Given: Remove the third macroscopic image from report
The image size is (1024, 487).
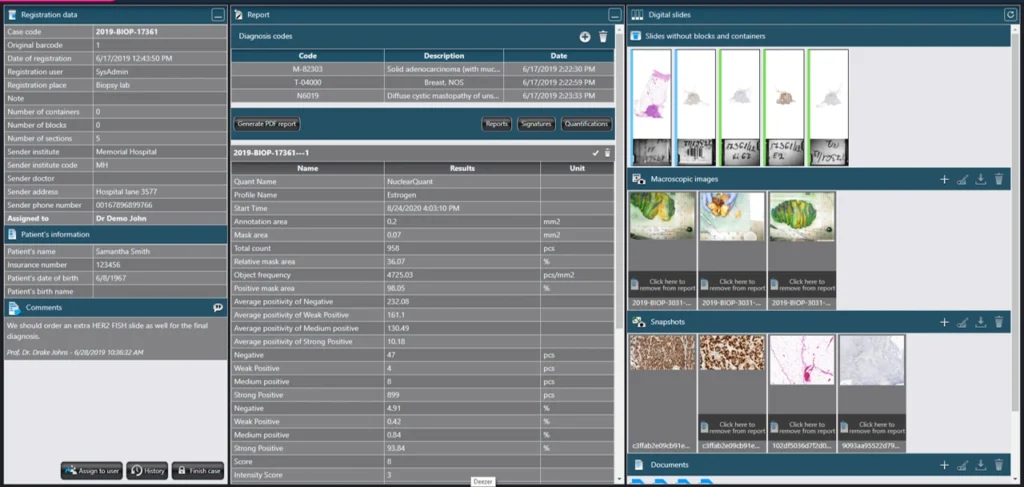Looking at the screenshot, I should pos(802,285).
